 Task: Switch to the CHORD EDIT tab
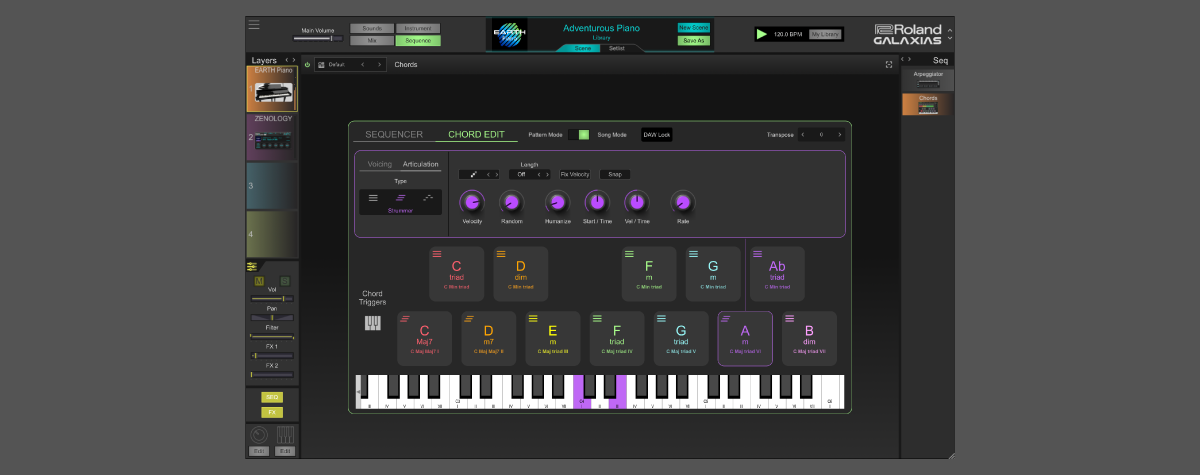pos(476,134)
